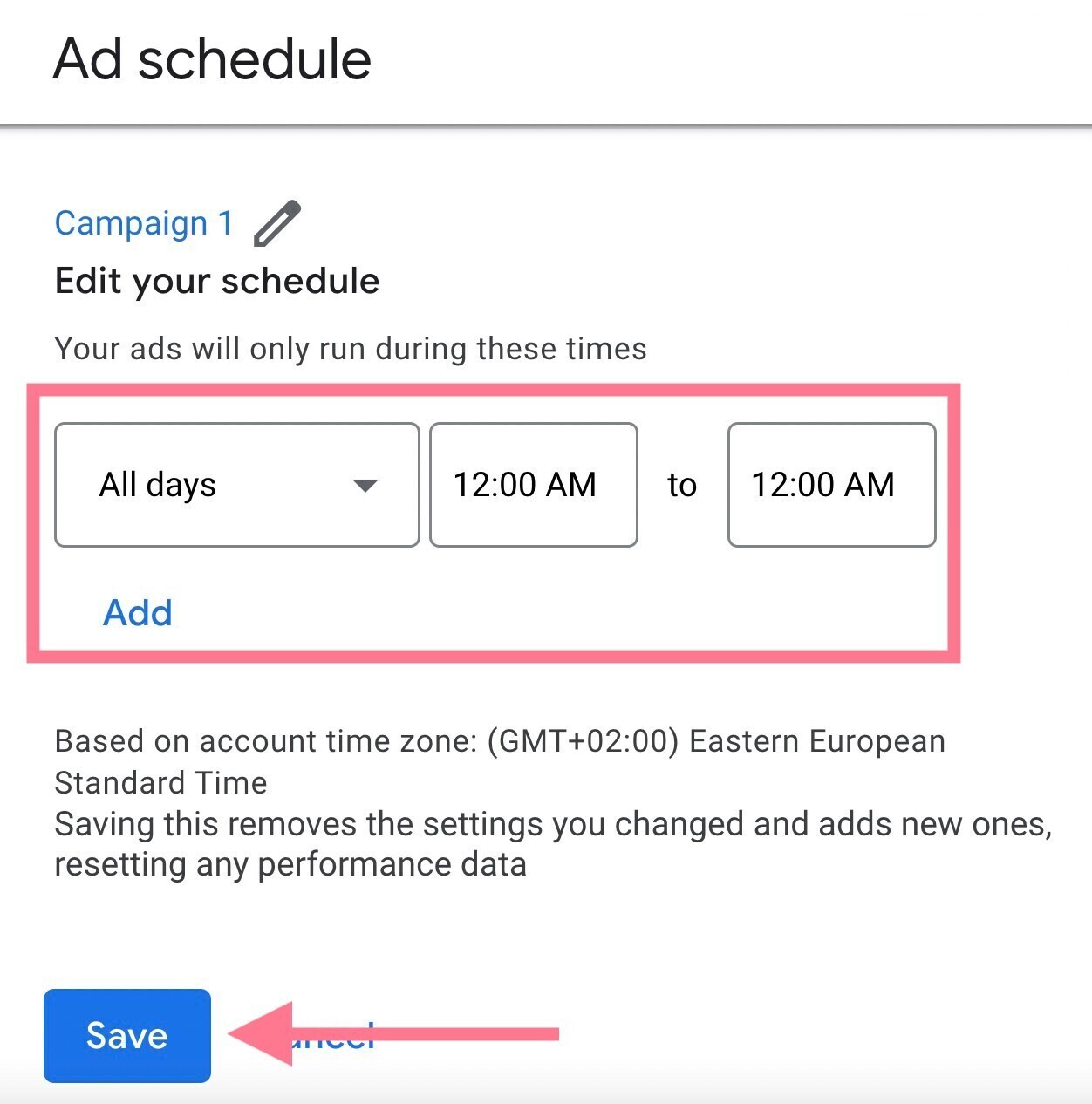The image size is (1092, 1104).
Task: Click the start time 12:00 AM field
Action: coord(533,485)
